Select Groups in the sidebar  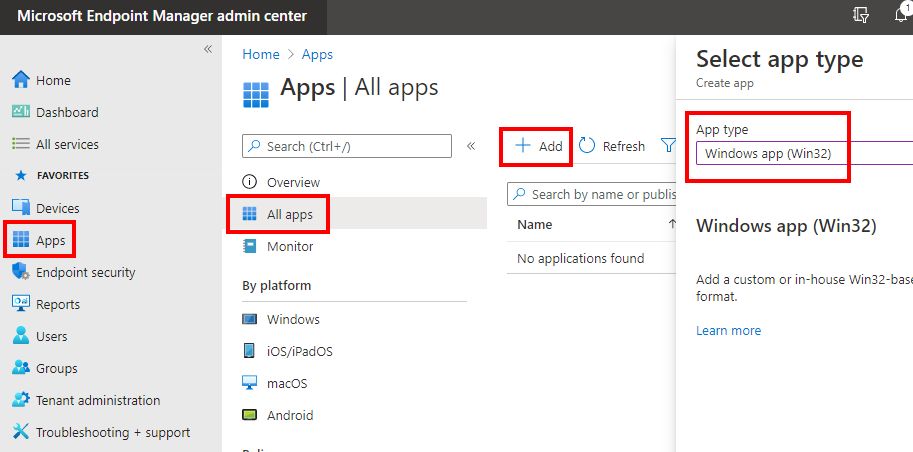(x=56, y=369)
